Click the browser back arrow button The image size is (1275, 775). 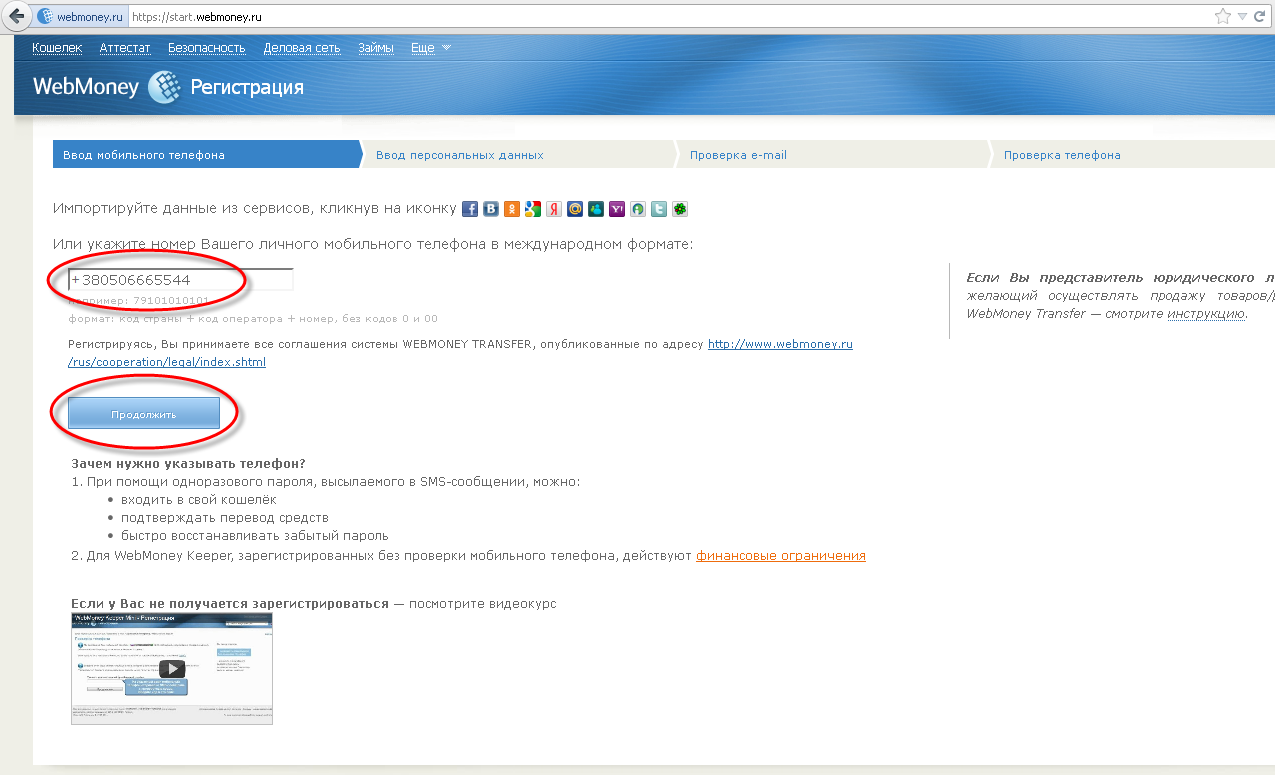(15, 16)
